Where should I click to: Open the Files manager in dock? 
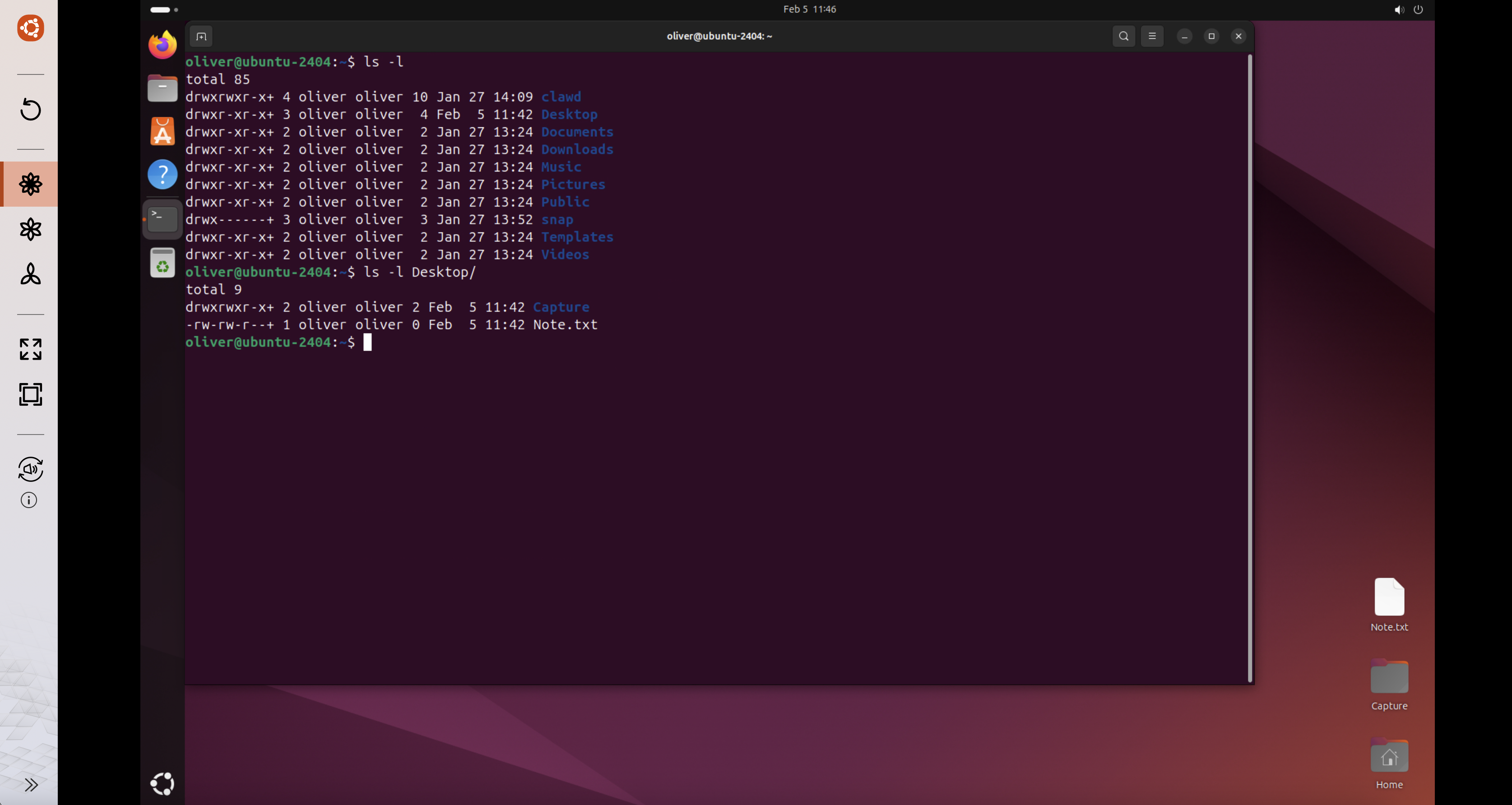(162, 88)
